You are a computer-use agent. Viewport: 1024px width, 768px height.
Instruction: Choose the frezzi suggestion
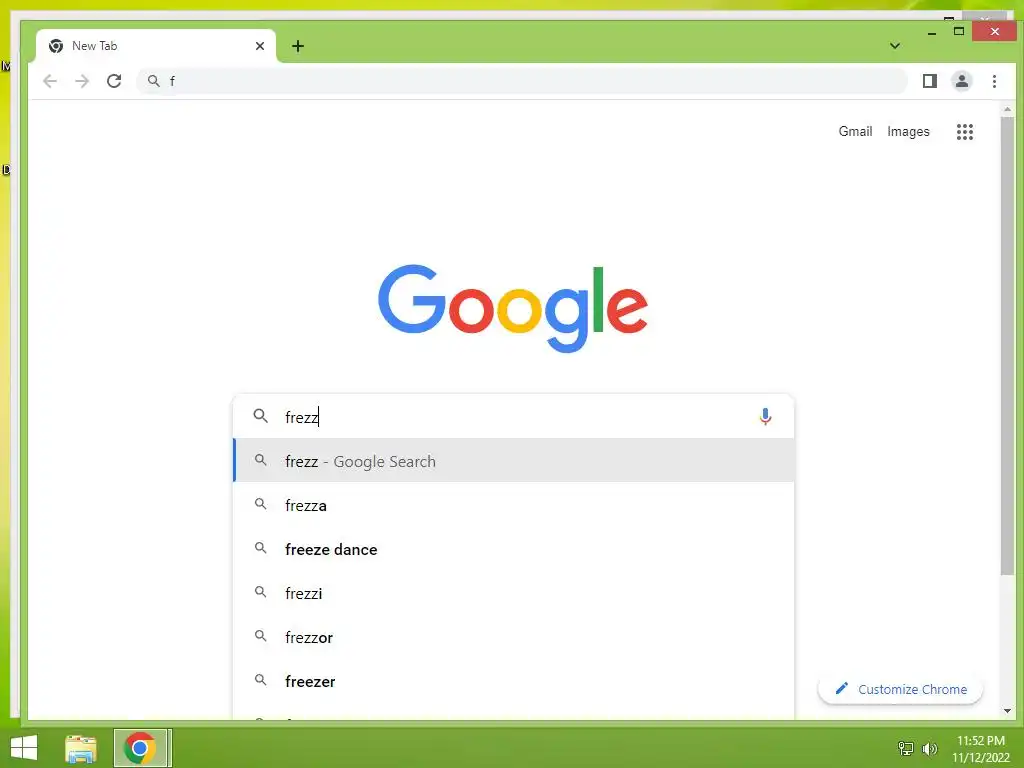click(x=514, y=594)
